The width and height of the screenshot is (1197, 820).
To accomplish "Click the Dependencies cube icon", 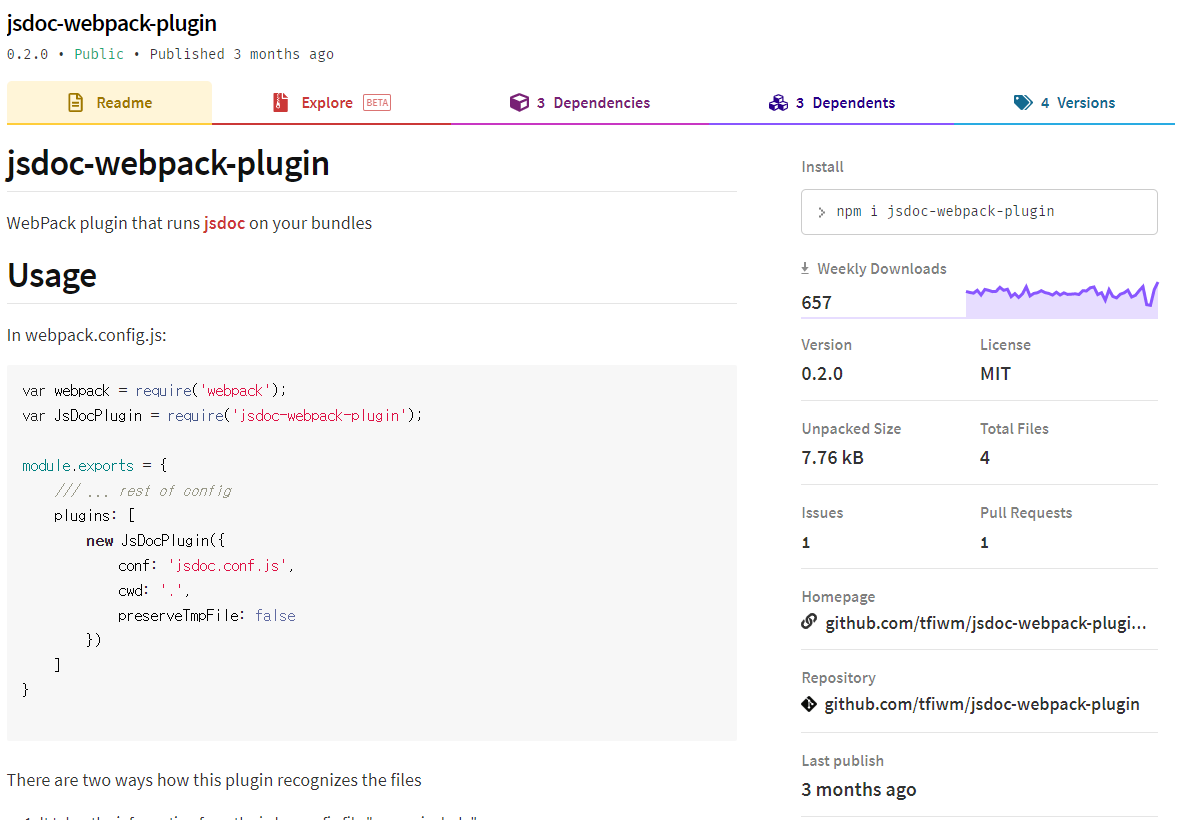I will [519, 102].
